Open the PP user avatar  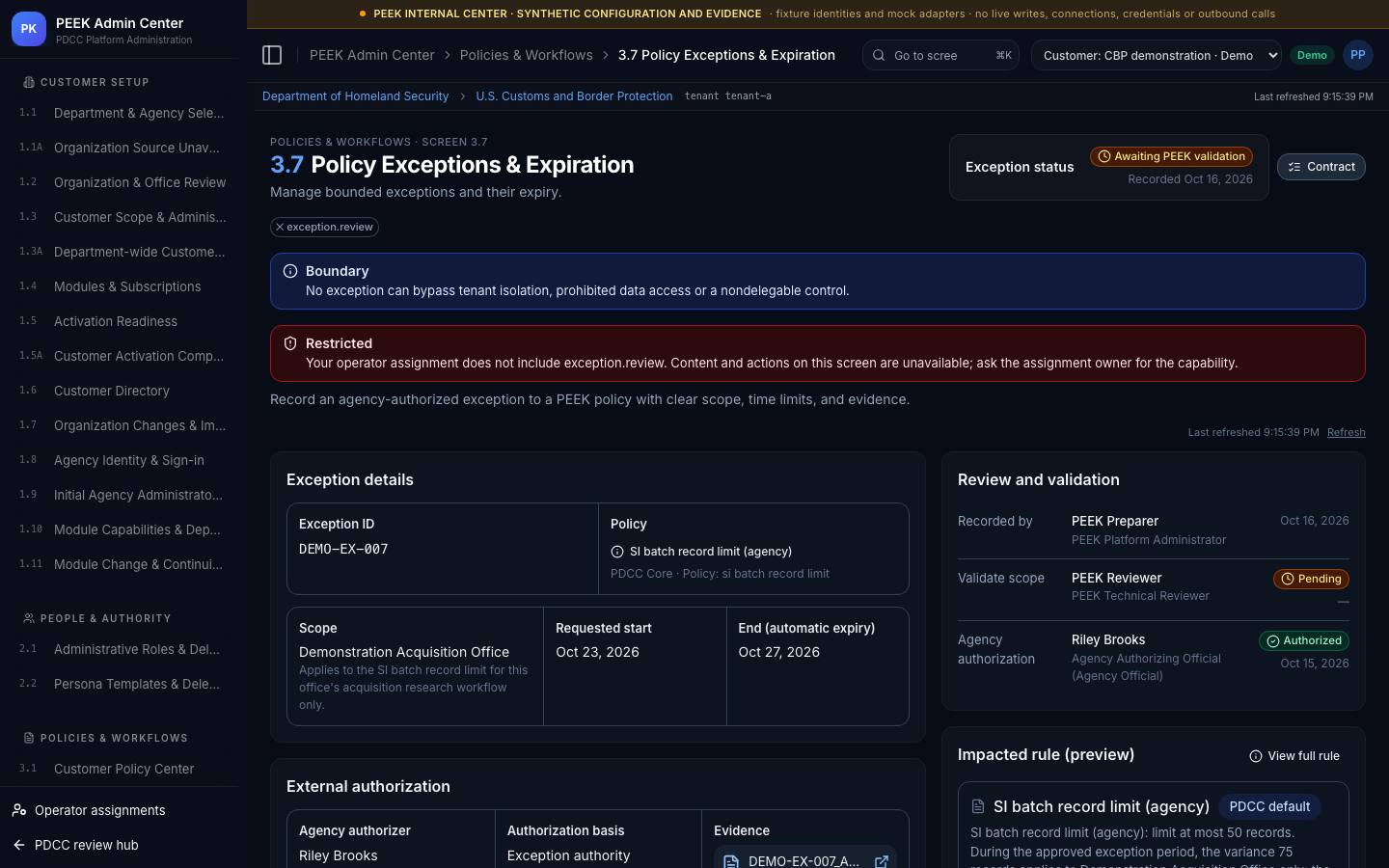(x=1358, y=55)
